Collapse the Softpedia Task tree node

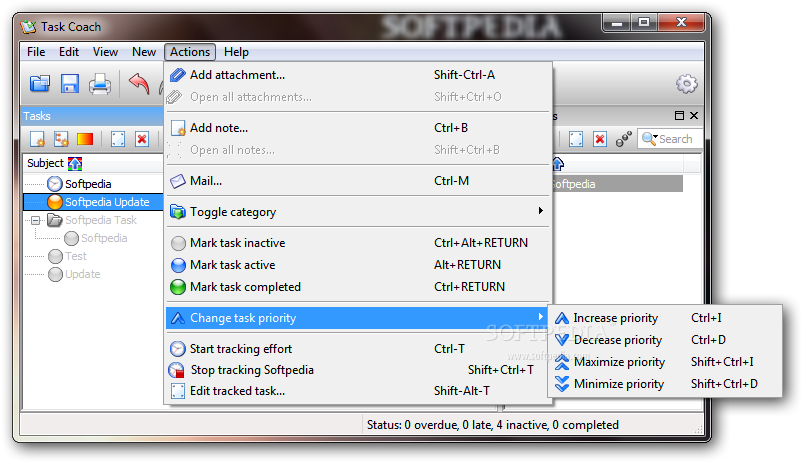click(35, 220)
